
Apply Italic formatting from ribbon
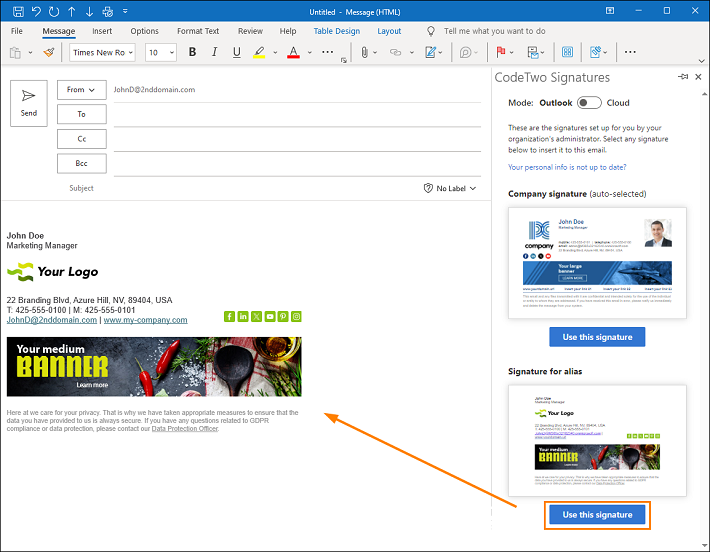tap(214, 53)
